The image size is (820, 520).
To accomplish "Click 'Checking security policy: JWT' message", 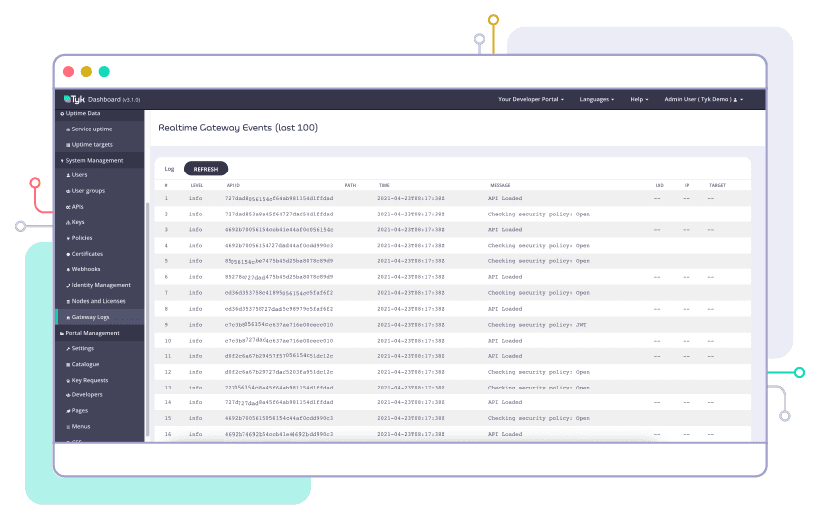I will coord(537,325).
